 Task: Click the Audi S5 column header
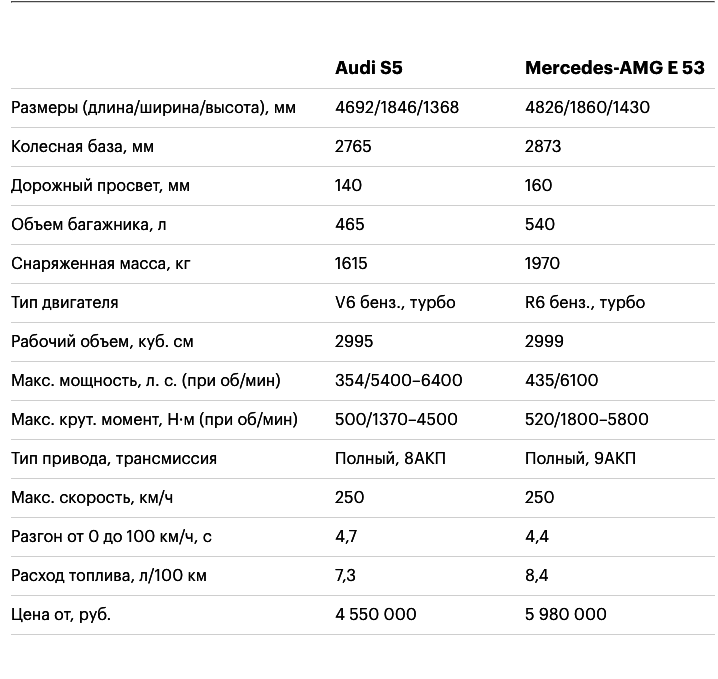[x=369, y=68]
